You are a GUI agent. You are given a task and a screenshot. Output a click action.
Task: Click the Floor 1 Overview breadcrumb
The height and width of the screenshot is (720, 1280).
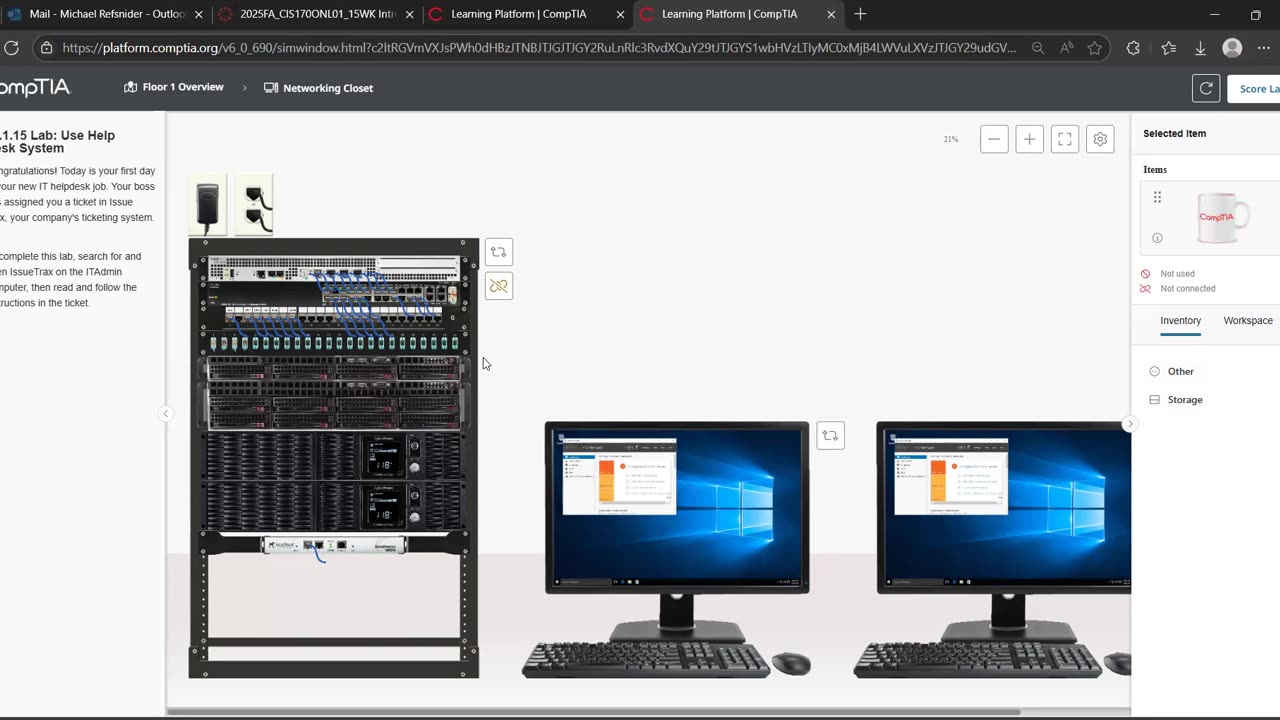coord(173,87)
